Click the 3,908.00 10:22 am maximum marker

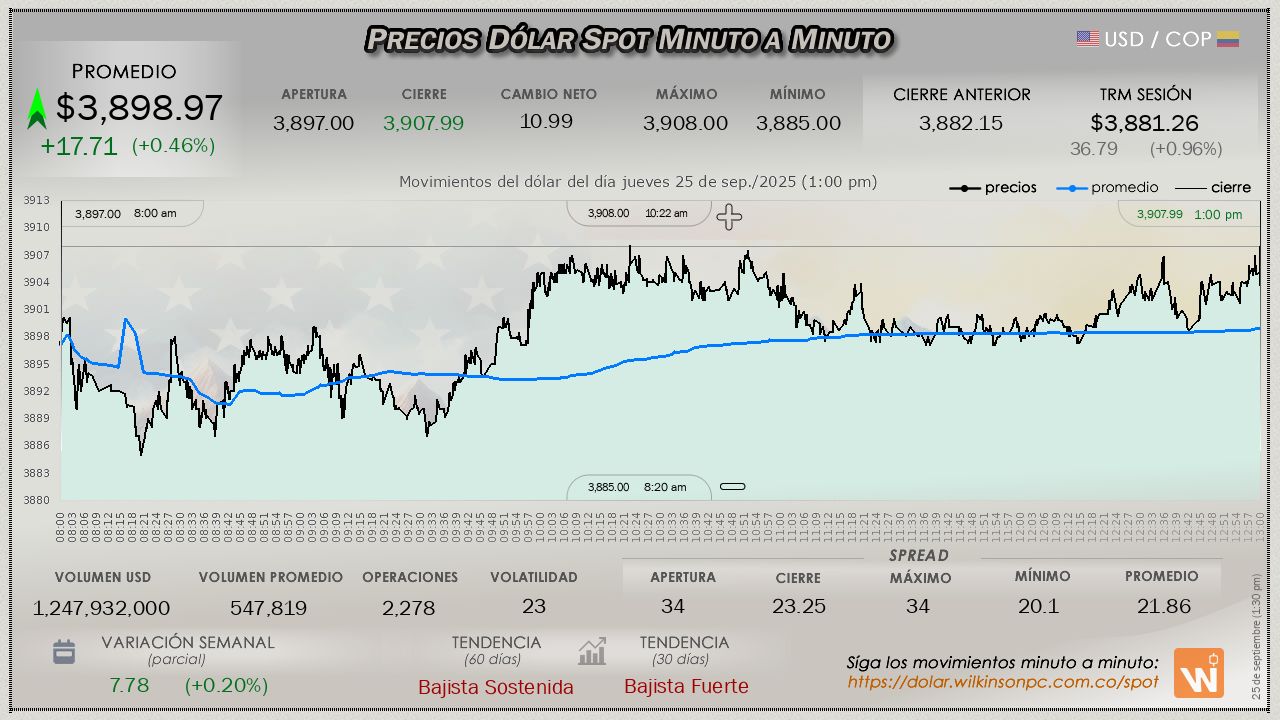tap(638, 213)
